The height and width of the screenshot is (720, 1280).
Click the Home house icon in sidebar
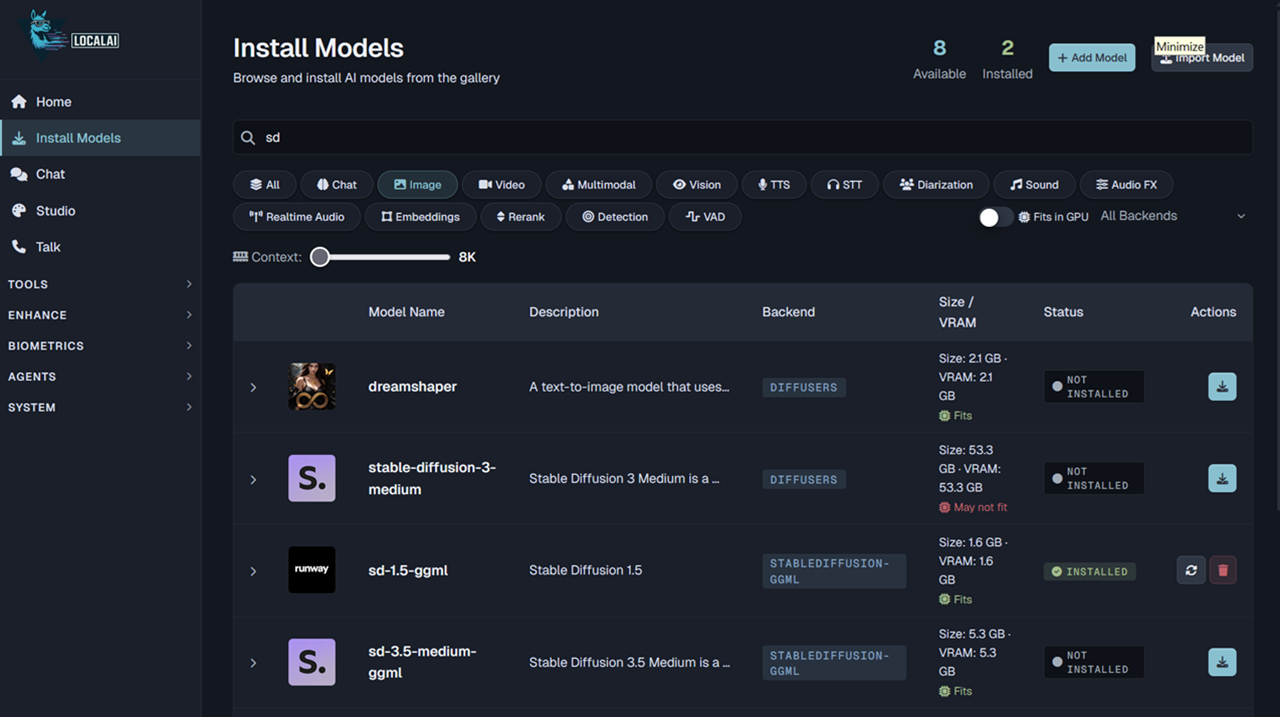coord(18,102)
